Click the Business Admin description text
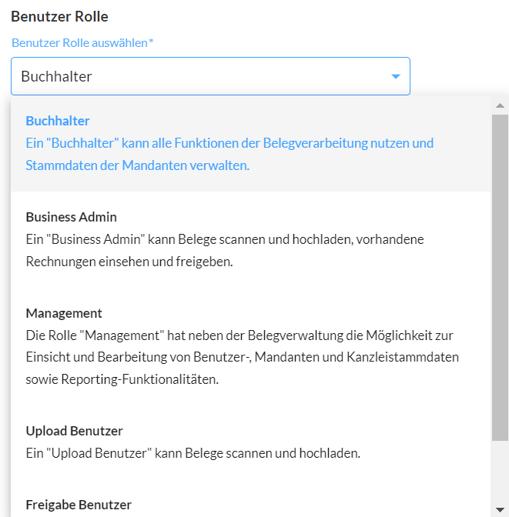509x517 pixels. tap(225, 250)
